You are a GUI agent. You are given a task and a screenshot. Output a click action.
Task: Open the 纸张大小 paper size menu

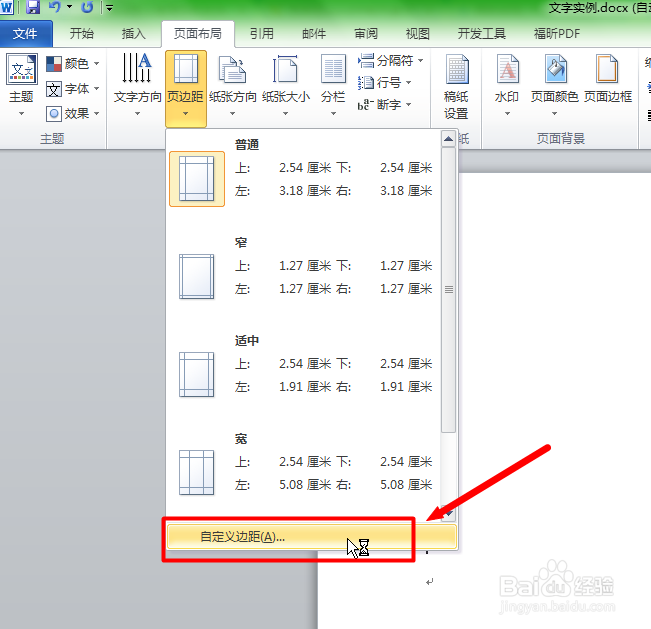click(x=286, y=85)
